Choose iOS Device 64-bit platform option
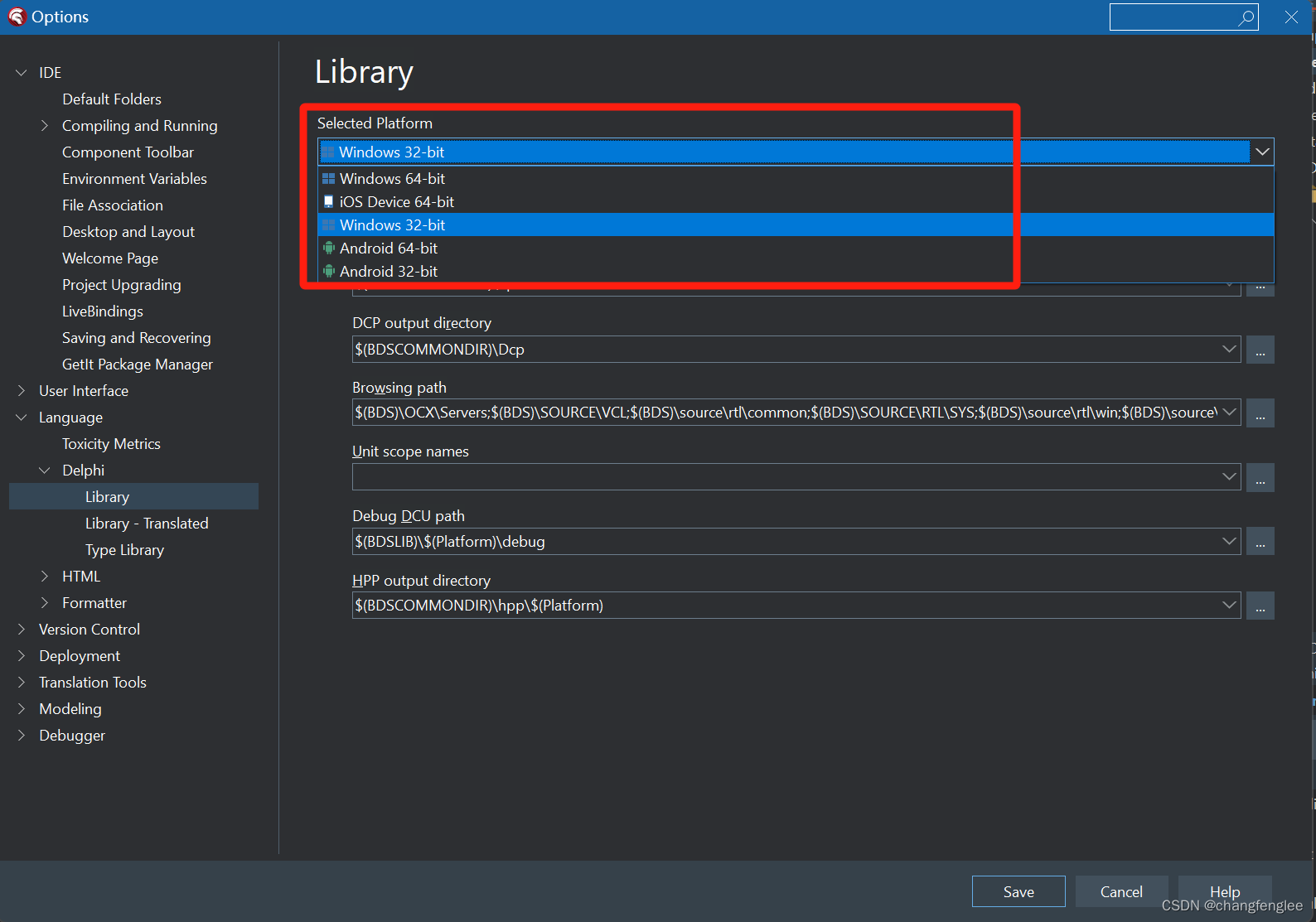Viewport: 1316px width, 922px height. (x=796, y=201)
